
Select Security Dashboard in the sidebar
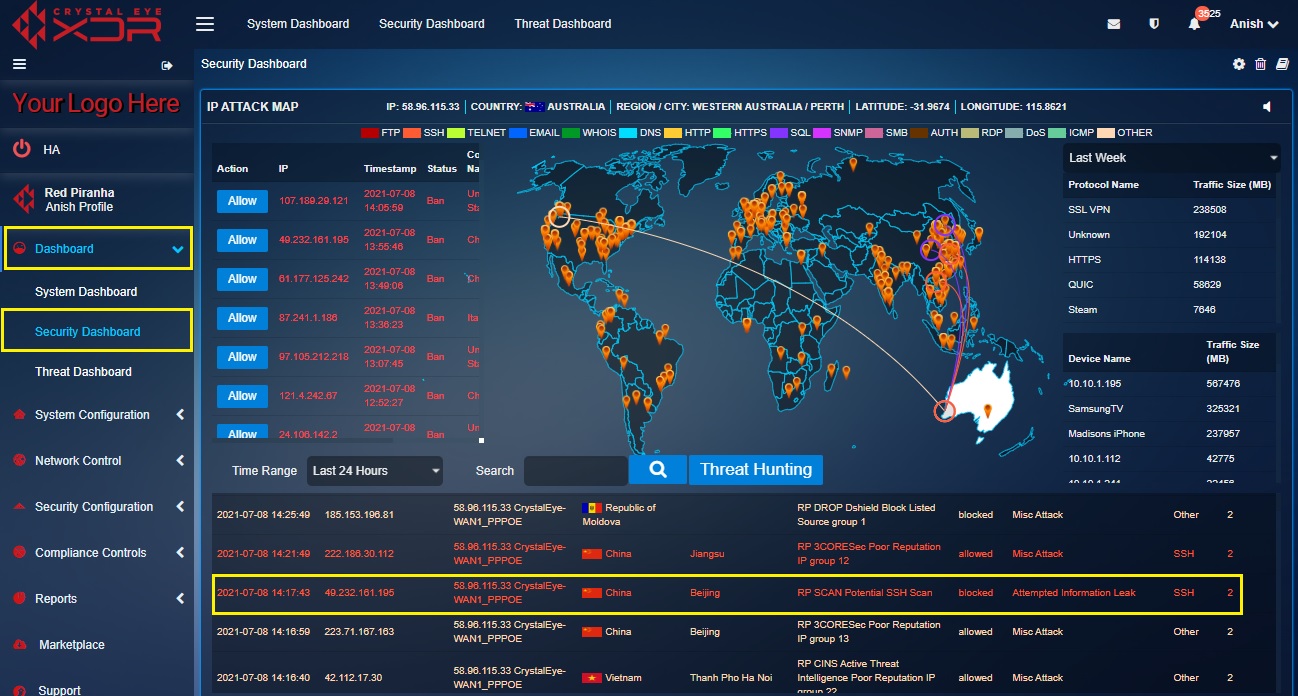[88, 332]
